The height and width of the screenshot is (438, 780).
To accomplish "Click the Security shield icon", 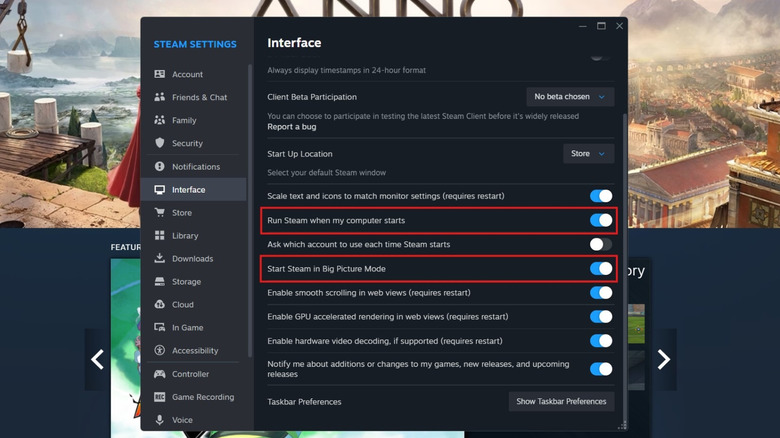I will 160,143.
